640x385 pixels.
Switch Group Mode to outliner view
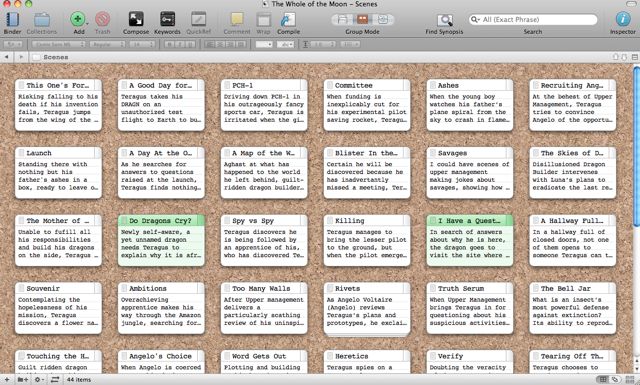pos(383,19)
